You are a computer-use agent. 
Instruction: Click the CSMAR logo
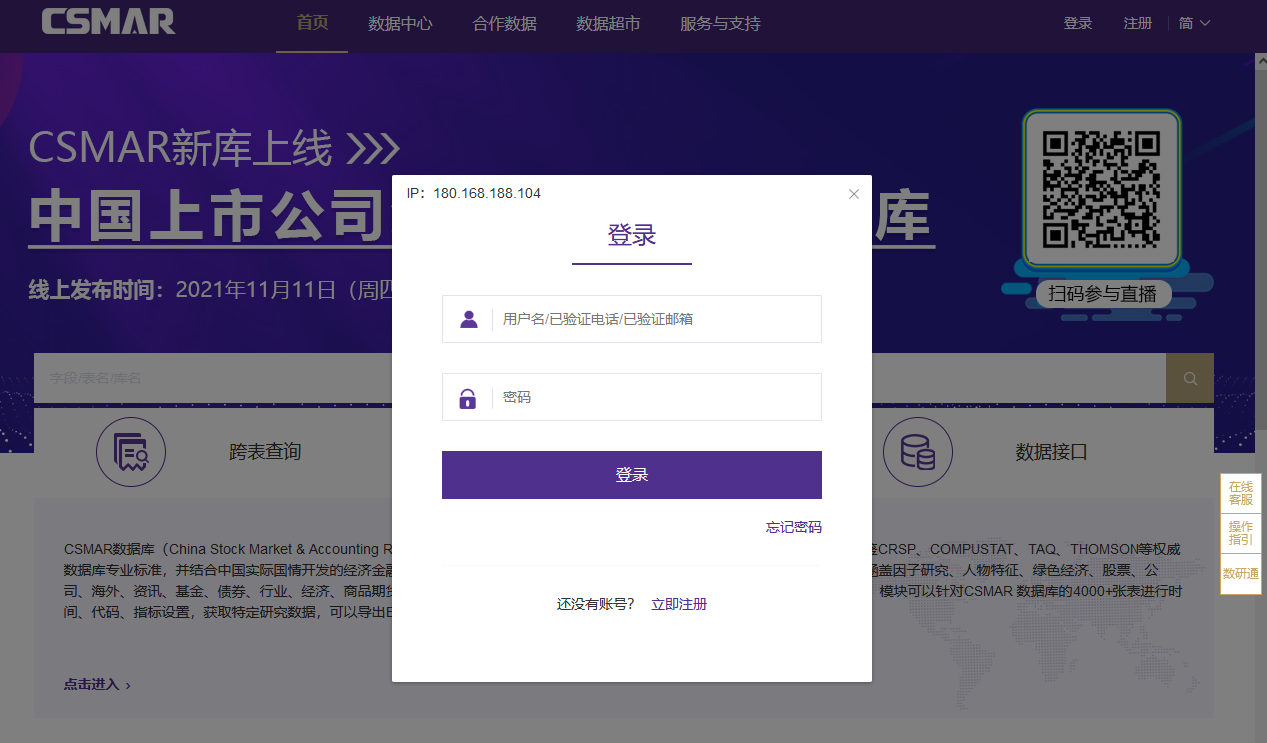(x=108, y=22)
